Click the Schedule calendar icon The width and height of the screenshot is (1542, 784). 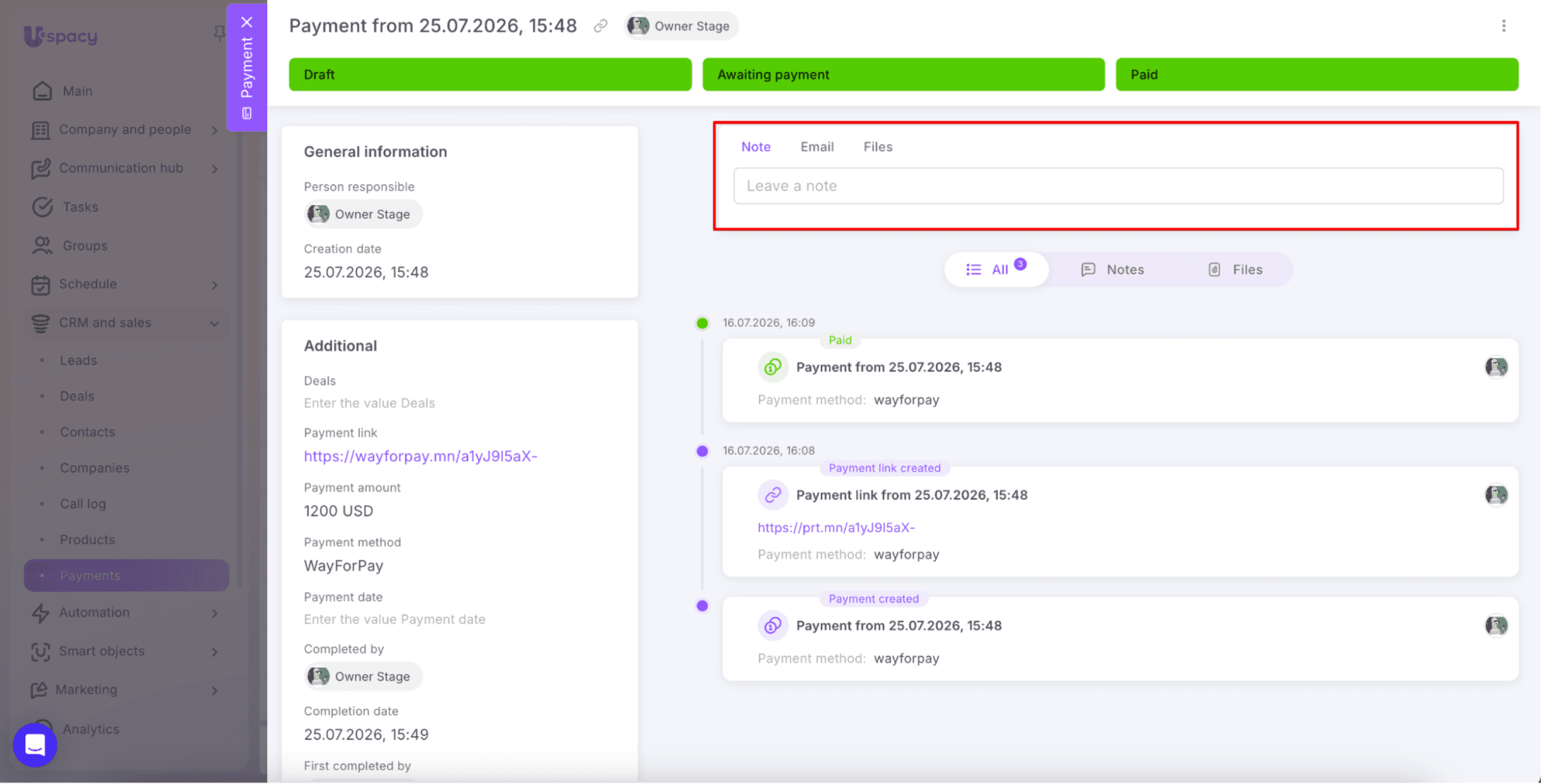[41, 285]
